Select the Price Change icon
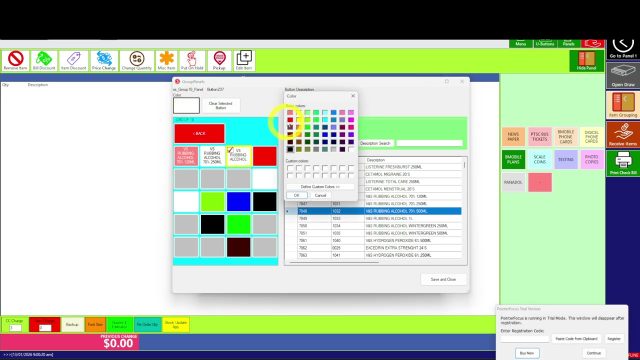Screen dimensions: 640x360 coord(104,60)
